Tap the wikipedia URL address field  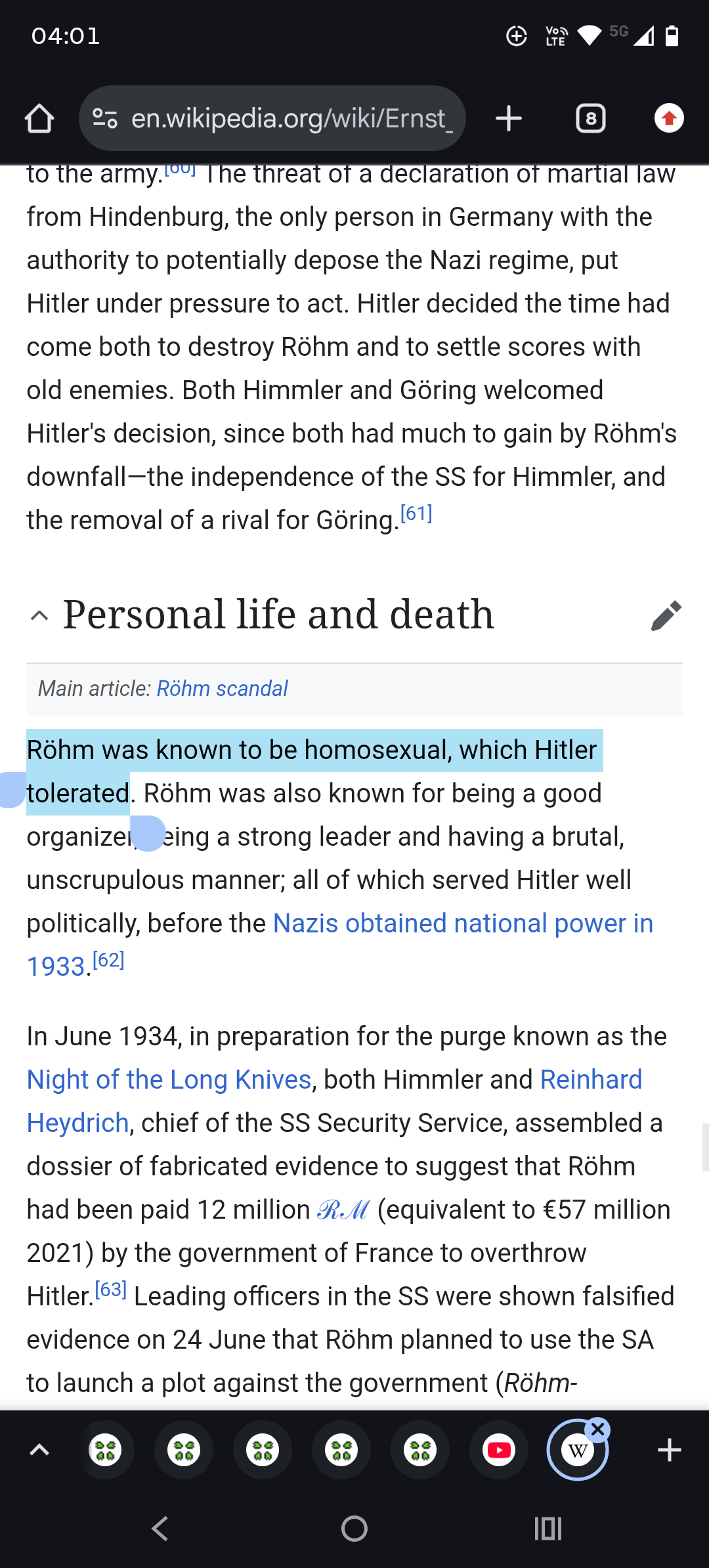[x=291, y=119]
